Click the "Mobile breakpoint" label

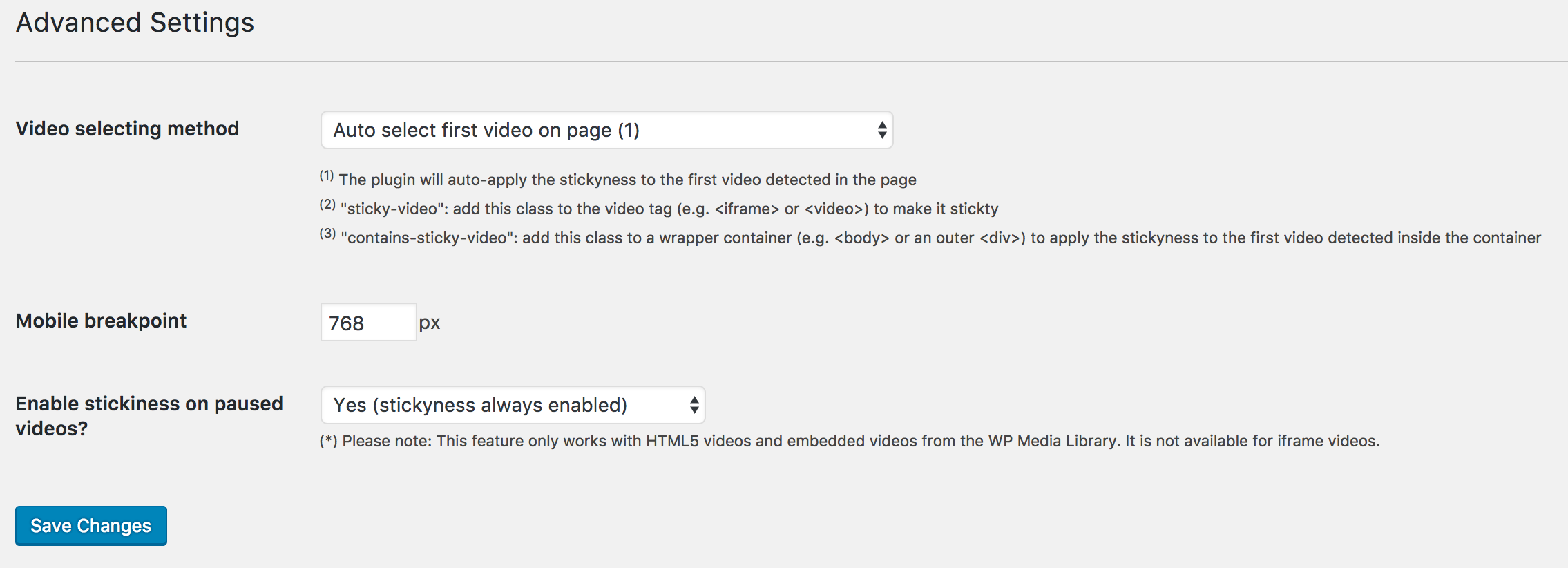pos(101,321)
